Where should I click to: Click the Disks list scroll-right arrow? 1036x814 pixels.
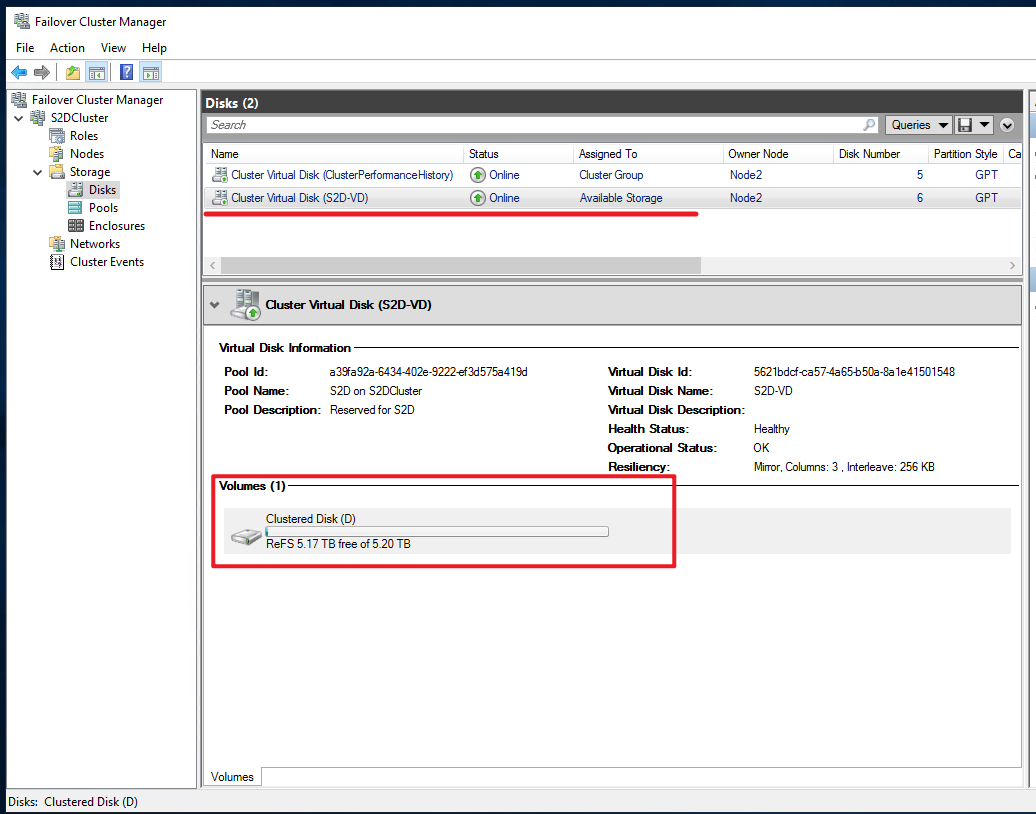[1012, 266]
